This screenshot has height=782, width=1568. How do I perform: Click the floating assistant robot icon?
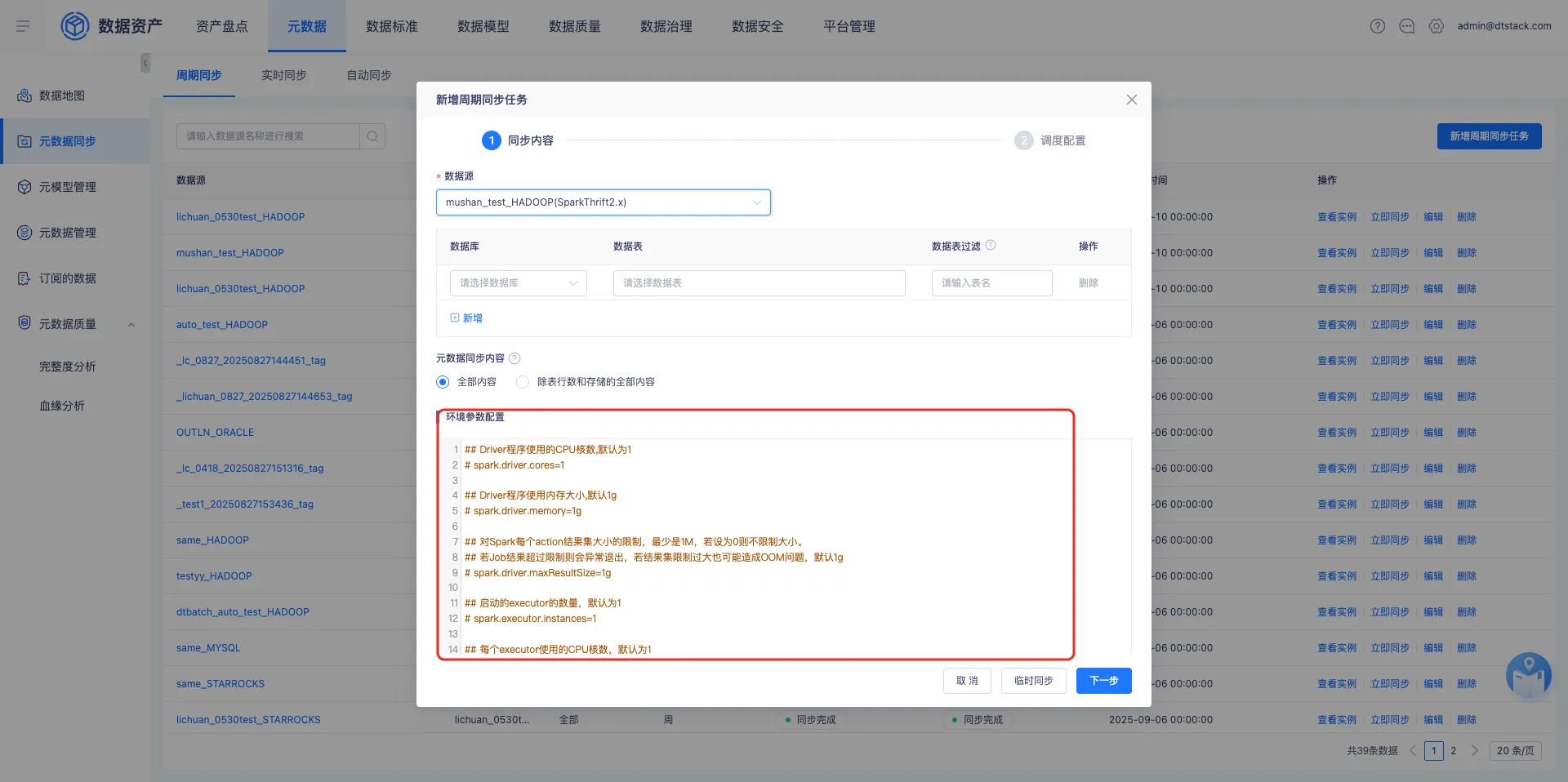[x=1528, y=675]
